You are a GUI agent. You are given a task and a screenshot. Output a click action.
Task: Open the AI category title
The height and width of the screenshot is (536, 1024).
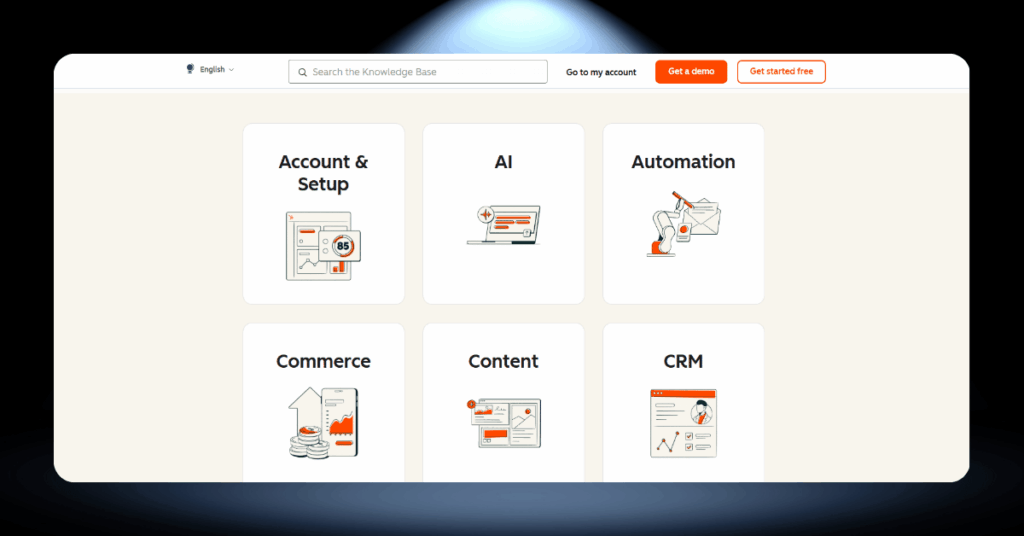pyautogui.click(x=504, y=162)
